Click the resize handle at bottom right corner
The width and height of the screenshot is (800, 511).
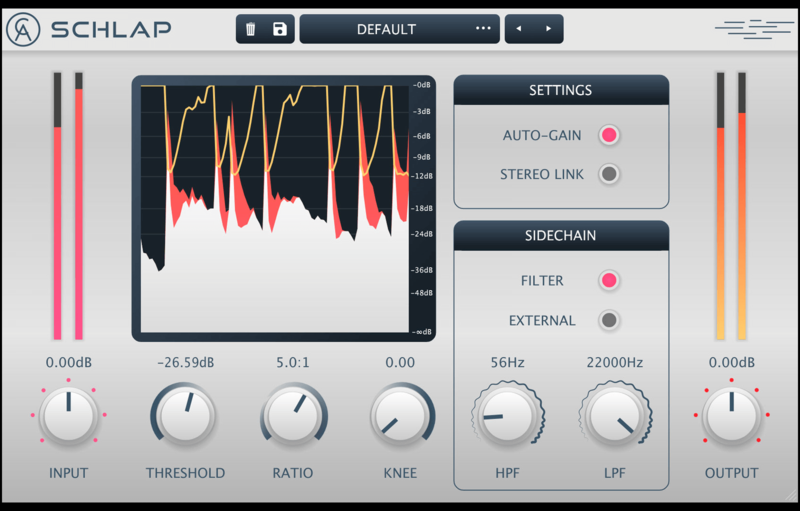pos(790,495)
